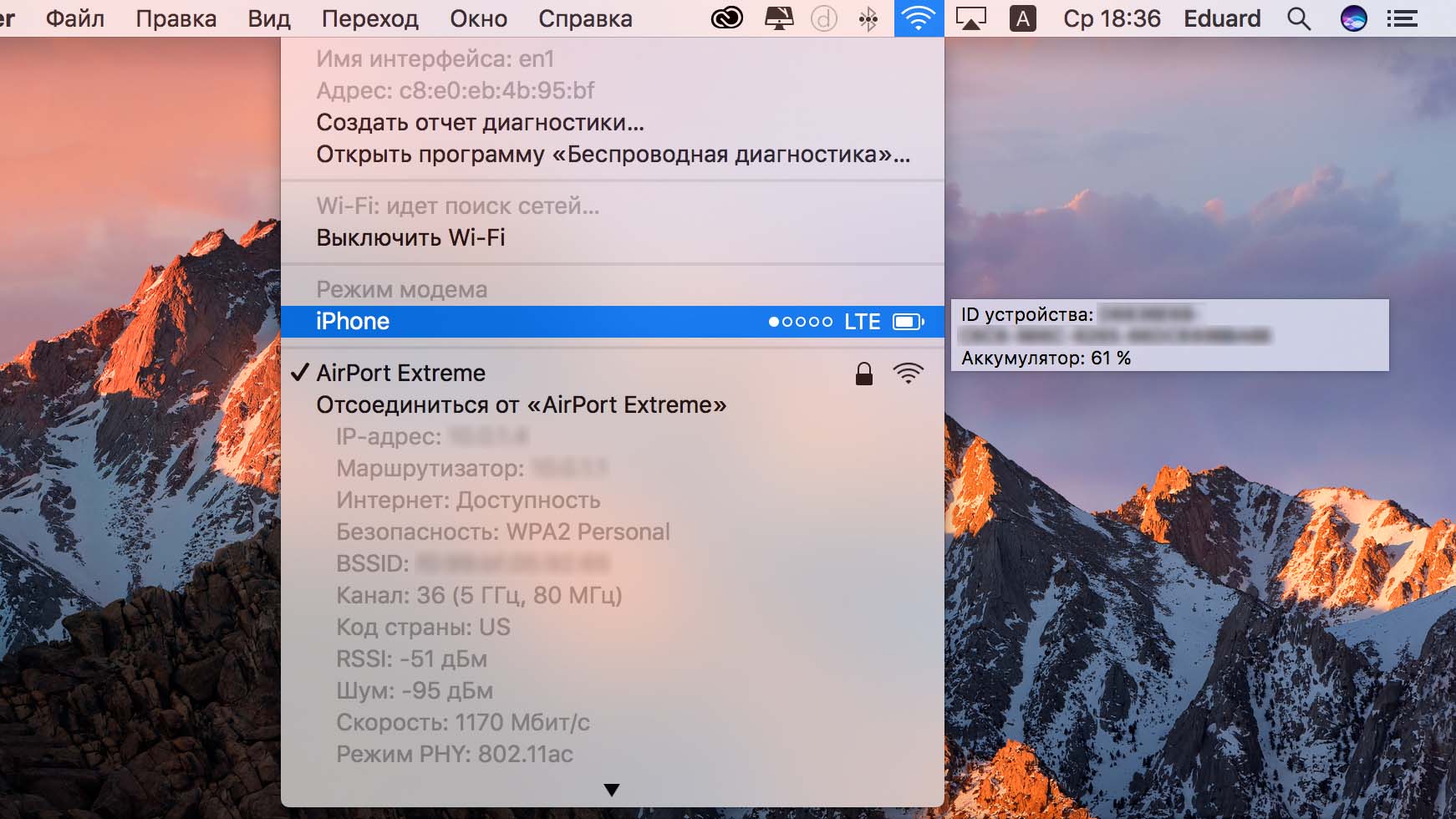Viewport: 1456px width, 819px height.
Task: Click the display monitor status icon
Action: [x=779, y=18]
